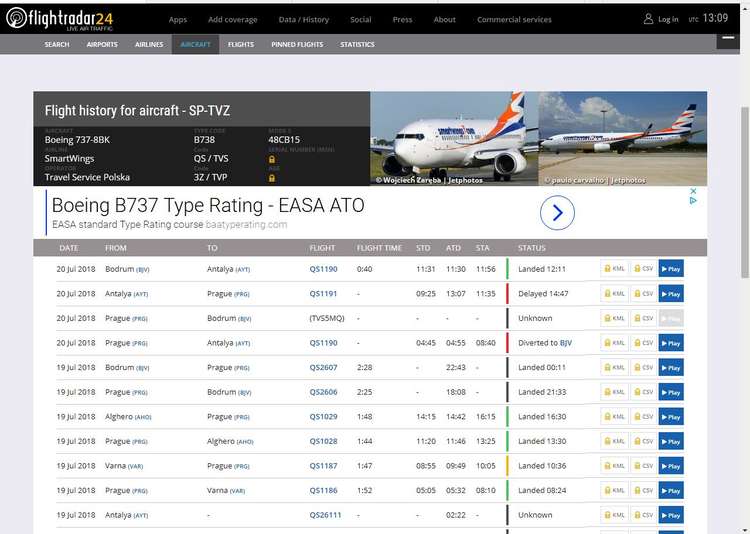
Task: Click the AdChoices triangle icon
Action: (x=693, y=200)
